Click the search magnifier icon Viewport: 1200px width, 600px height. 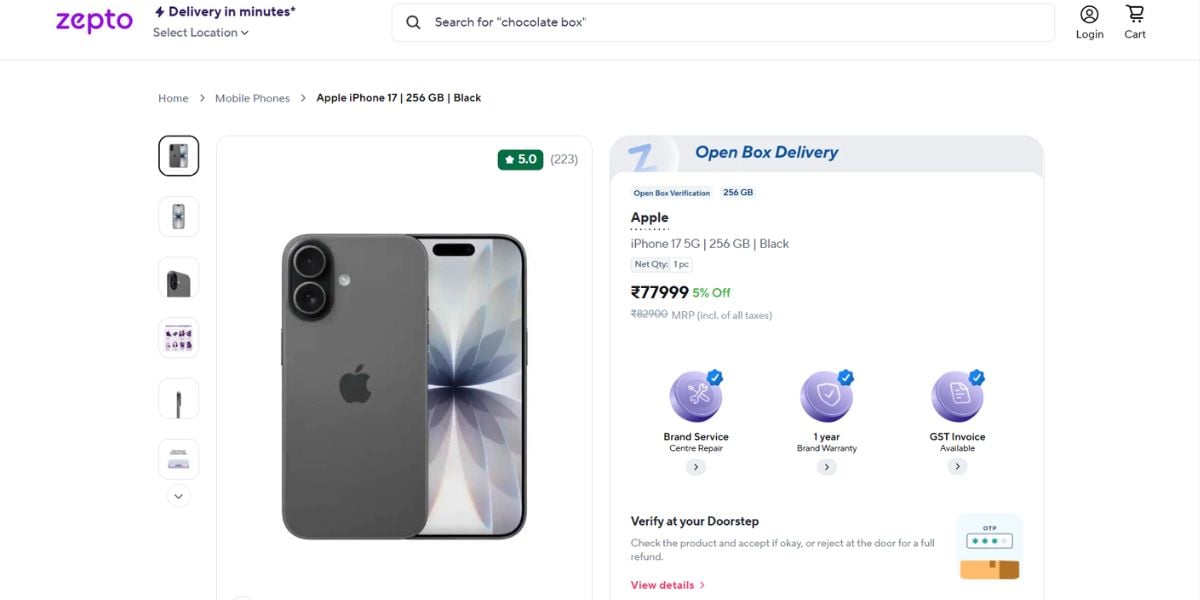[413, 22]
